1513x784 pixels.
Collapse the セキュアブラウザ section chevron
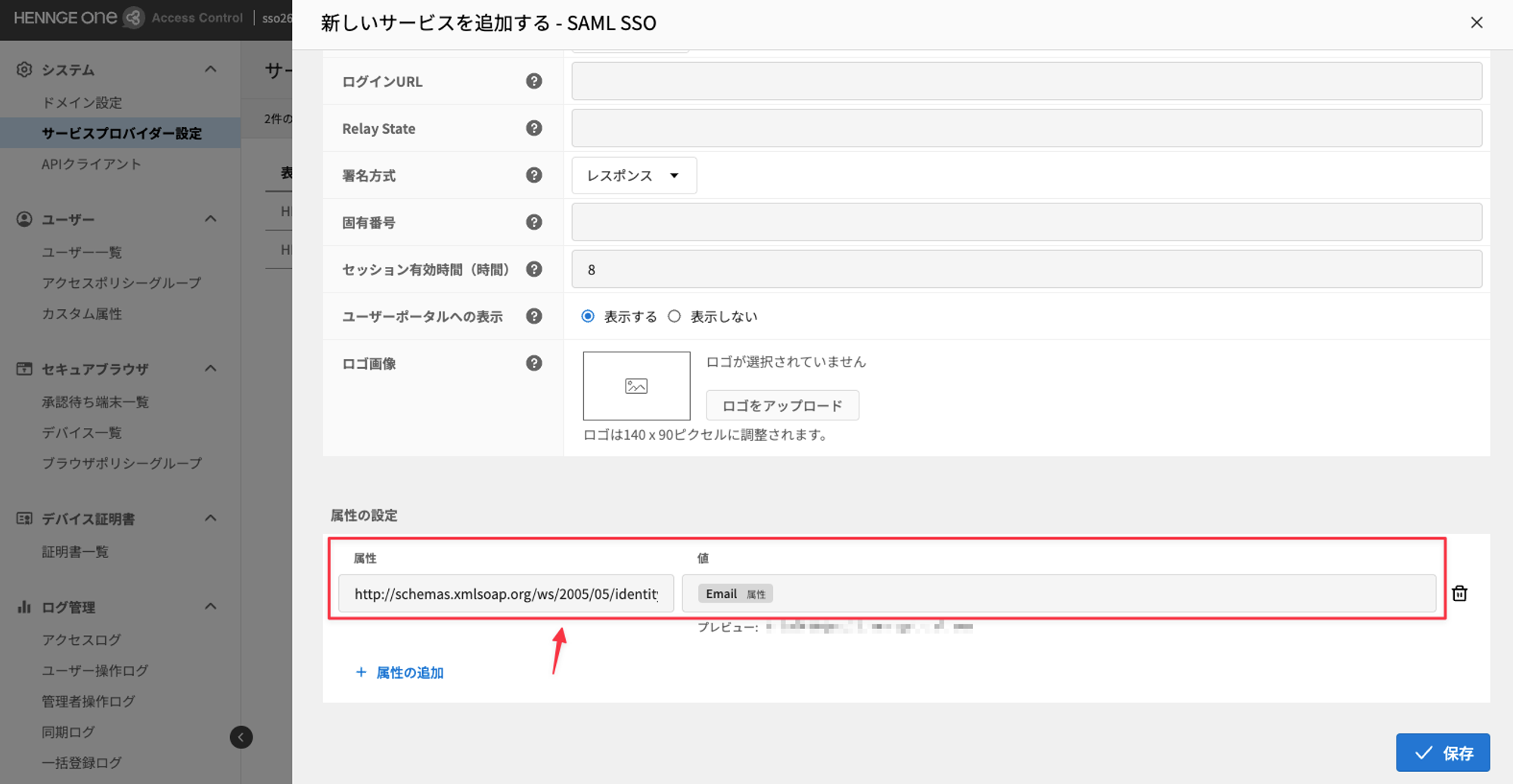(210, 369)
